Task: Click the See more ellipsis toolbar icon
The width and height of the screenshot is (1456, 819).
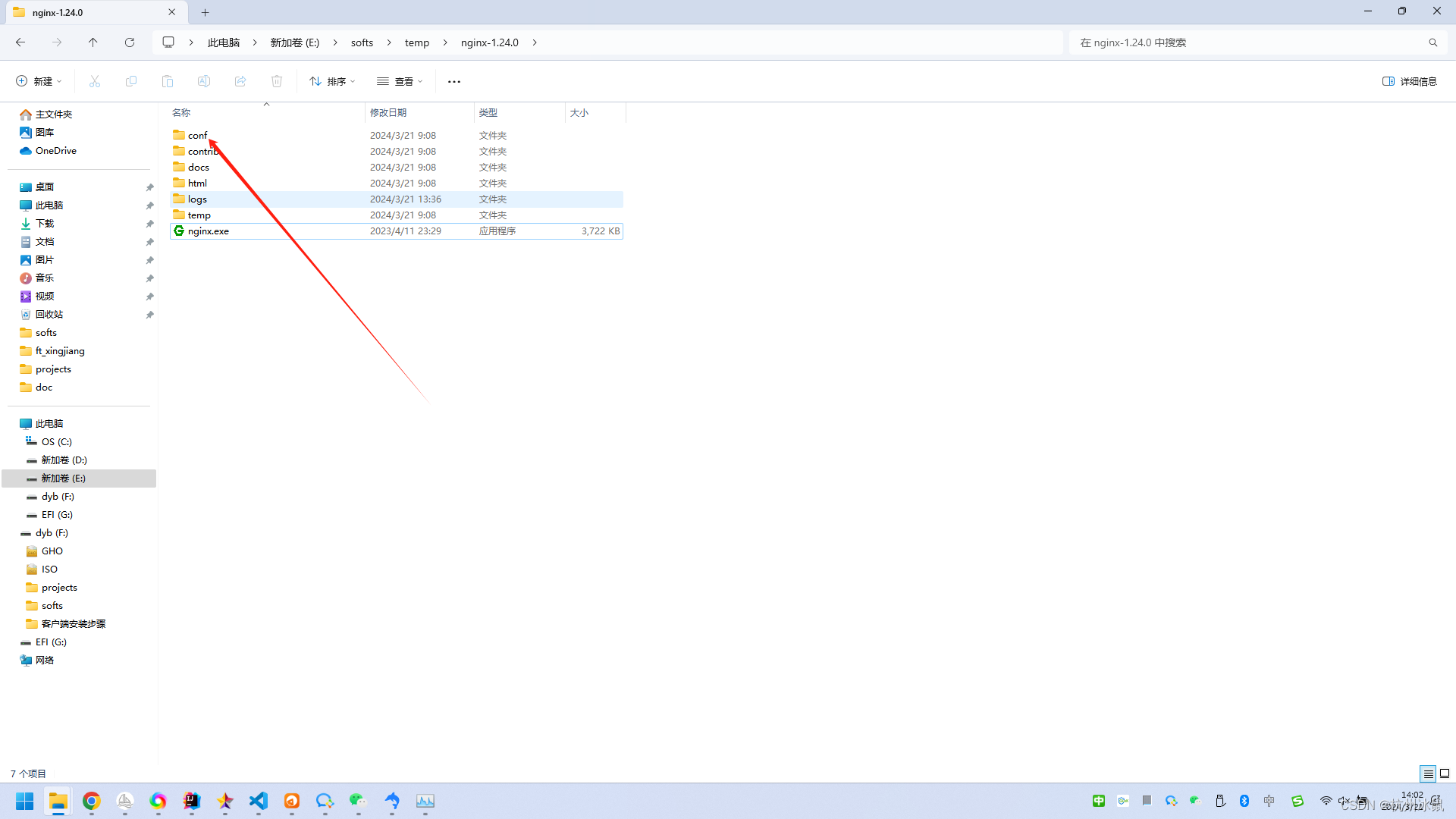Action: (453, 81)
